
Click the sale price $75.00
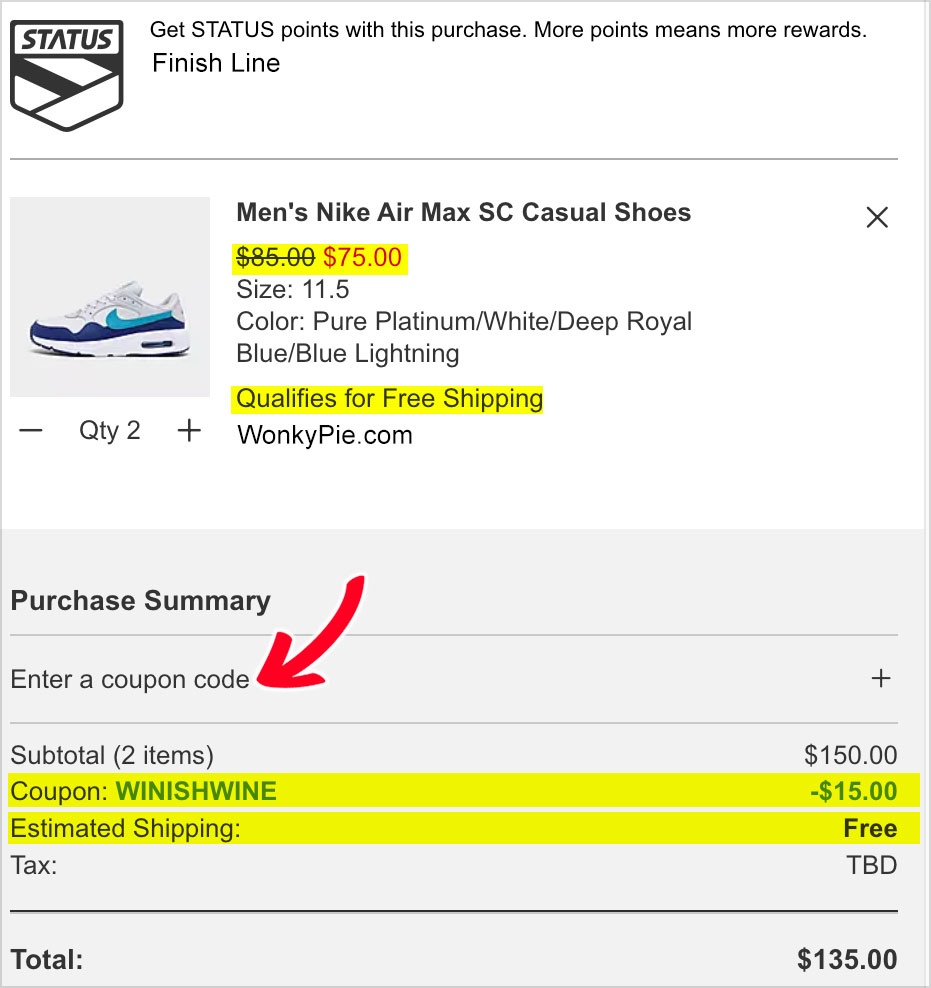[362, 257]
